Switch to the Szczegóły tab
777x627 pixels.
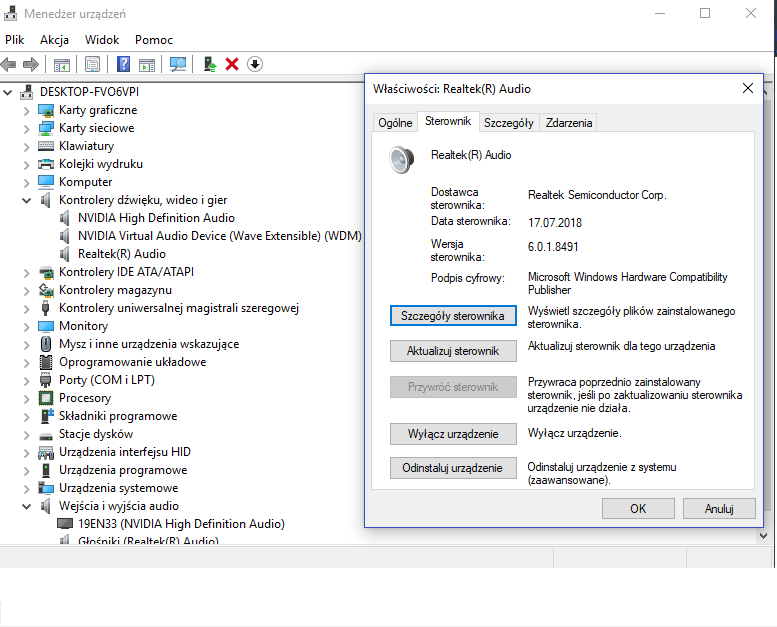click(x=508, y=123)
